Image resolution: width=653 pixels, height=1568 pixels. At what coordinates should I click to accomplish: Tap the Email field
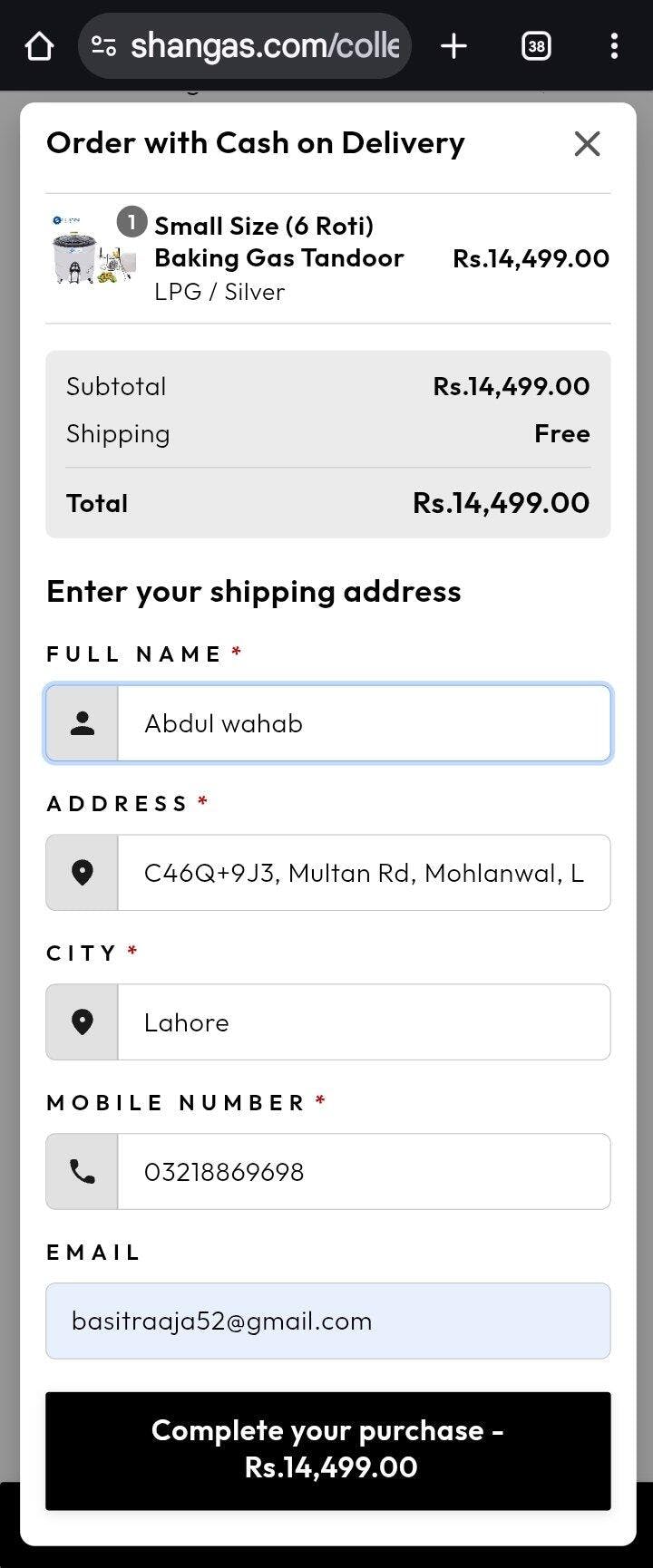pyautogui.click(x=328, y=1321)
